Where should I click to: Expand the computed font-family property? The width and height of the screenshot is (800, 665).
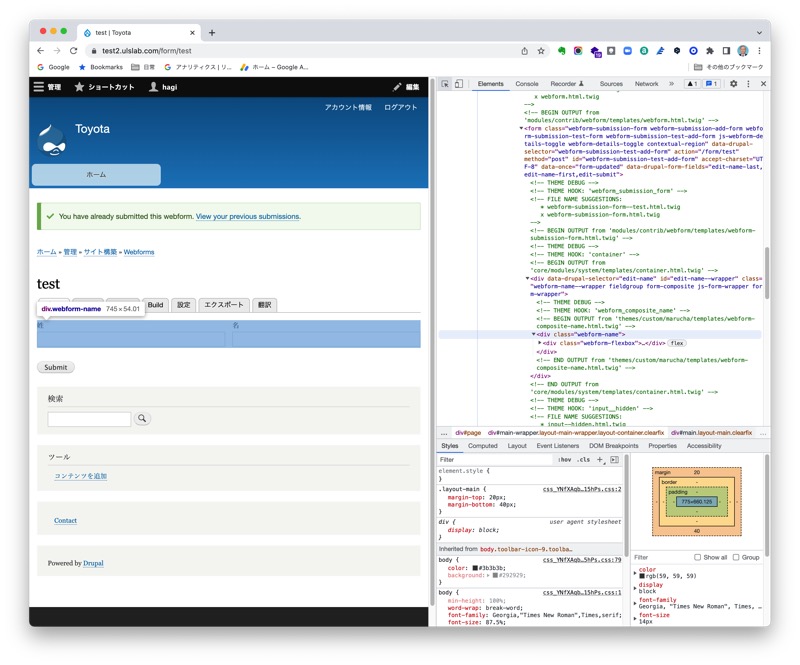(x=635, y=603)
